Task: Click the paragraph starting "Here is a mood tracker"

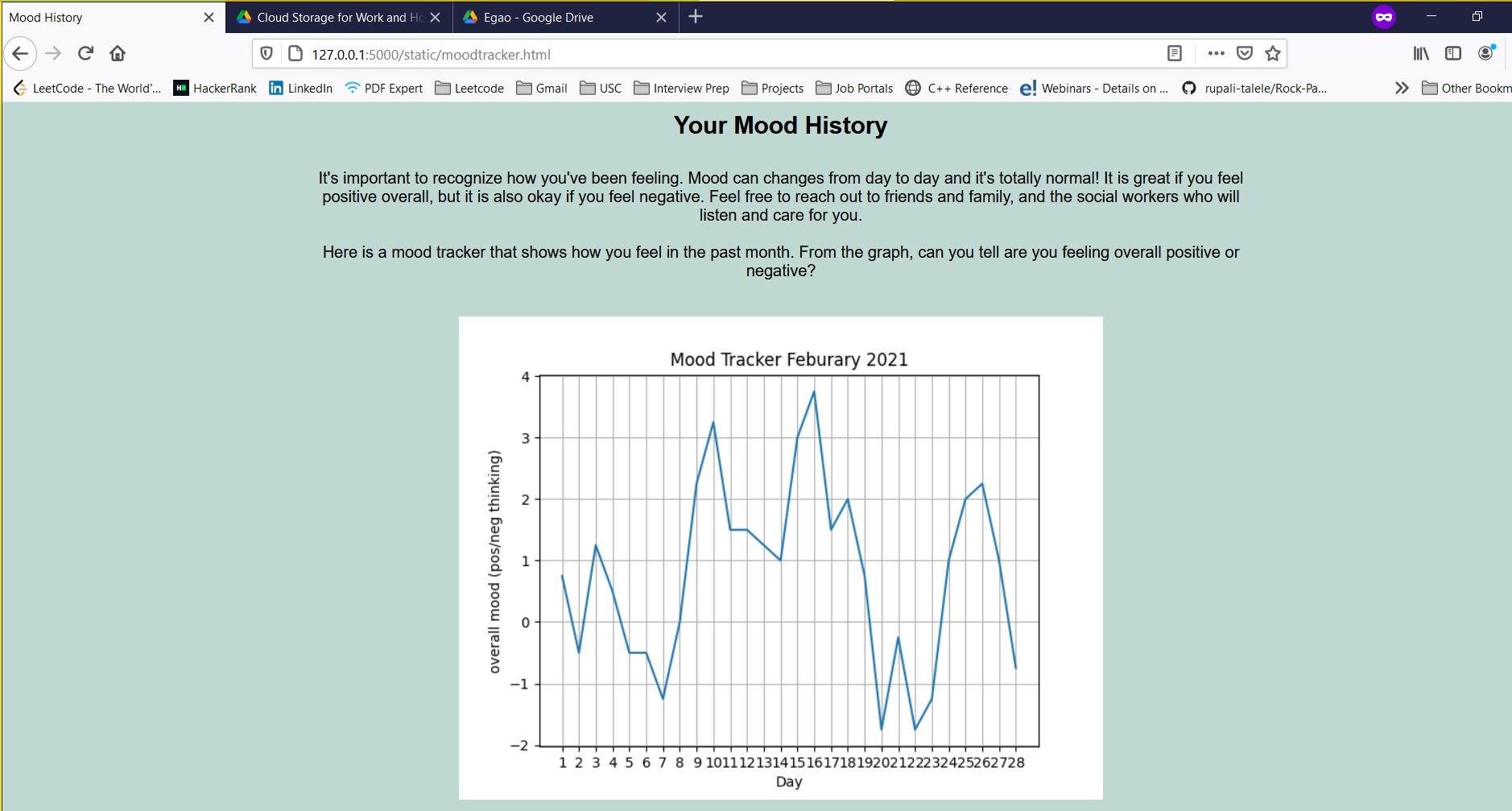Action: [781, 262]
